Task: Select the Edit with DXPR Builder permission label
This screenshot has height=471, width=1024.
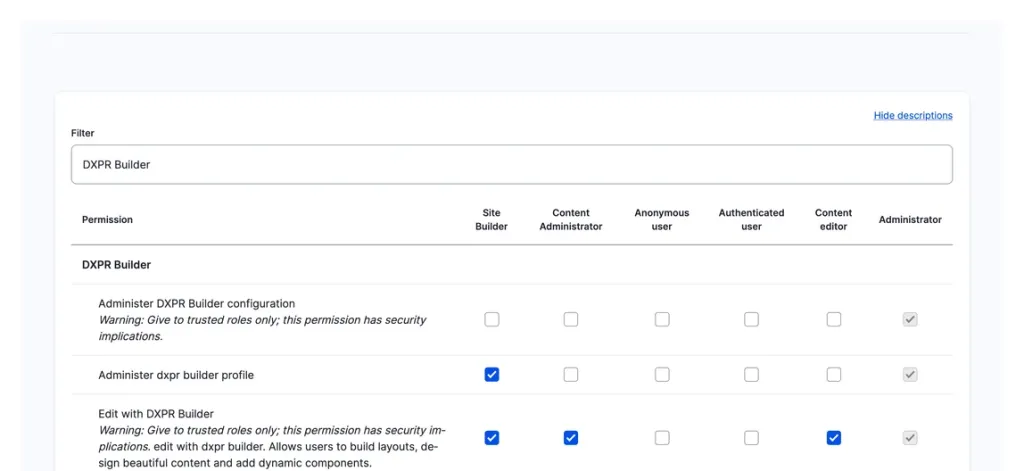Action: [x=156, y=414]
